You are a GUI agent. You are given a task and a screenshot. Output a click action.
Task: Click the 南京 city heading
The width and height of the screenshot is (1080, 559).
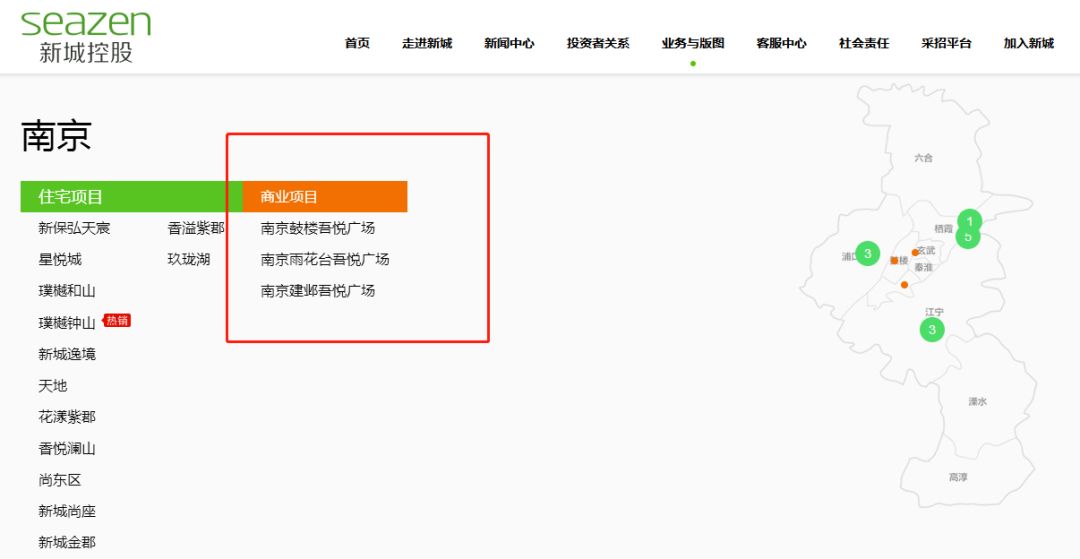(x=56, y=136)
